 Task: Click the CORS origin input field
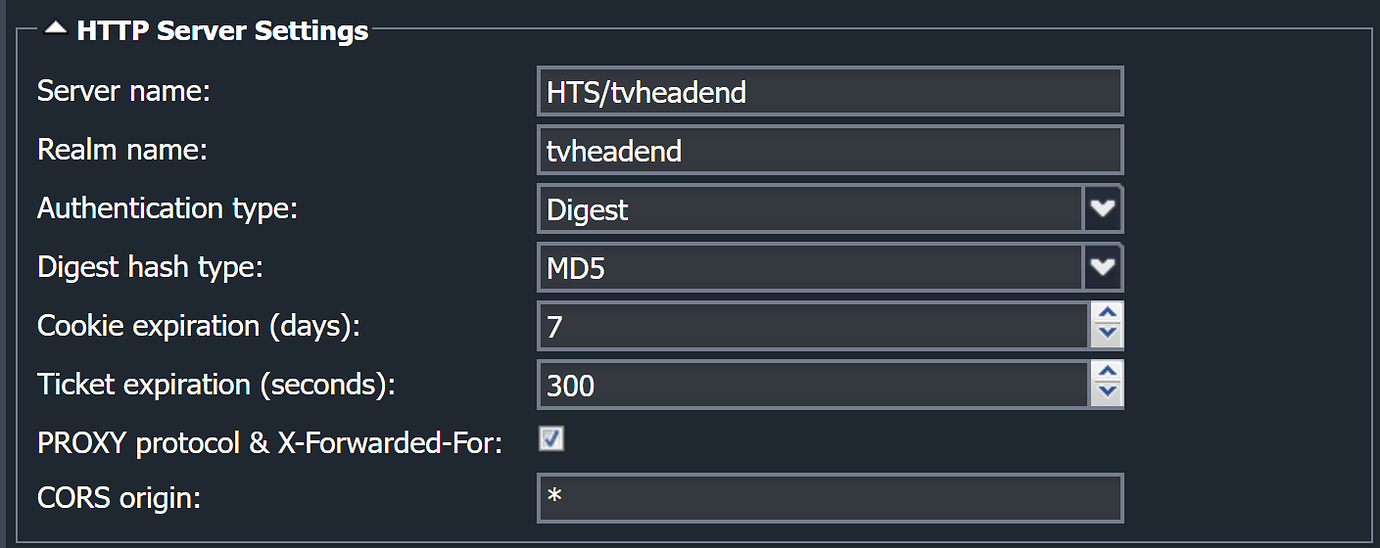pos(830,498)
